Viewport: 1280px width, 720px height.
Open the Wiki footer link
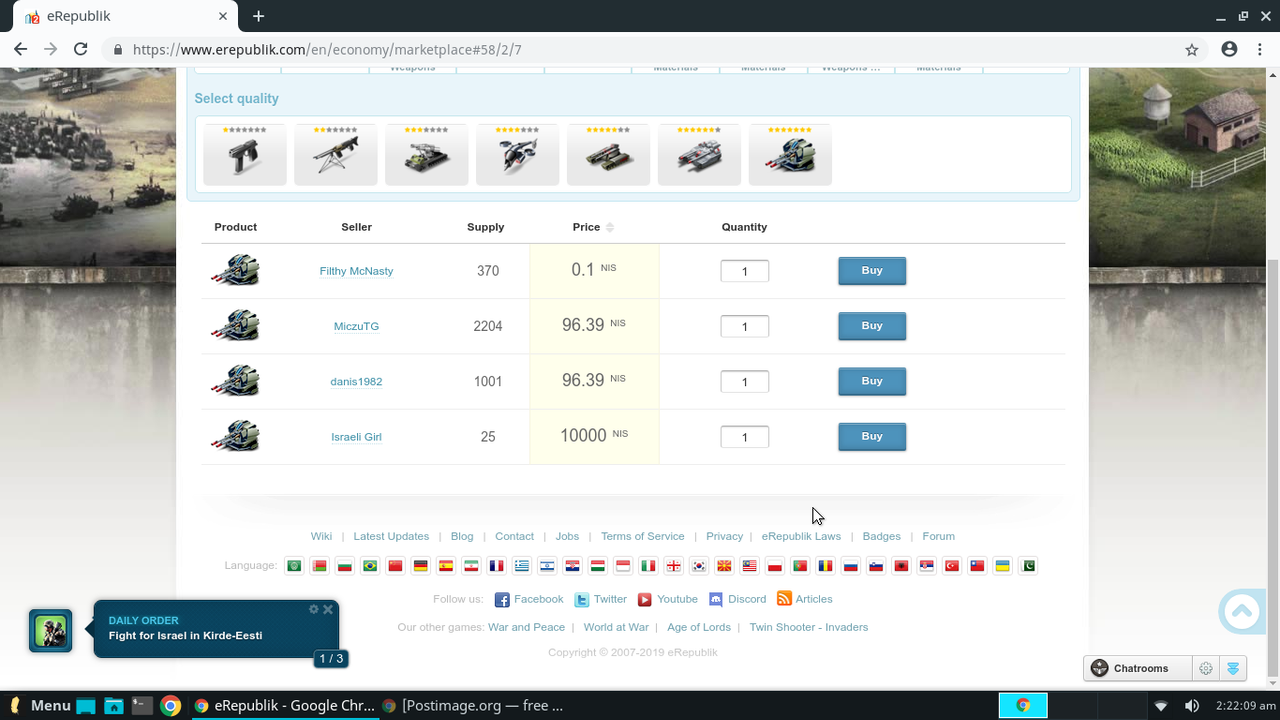click(321, 536)
